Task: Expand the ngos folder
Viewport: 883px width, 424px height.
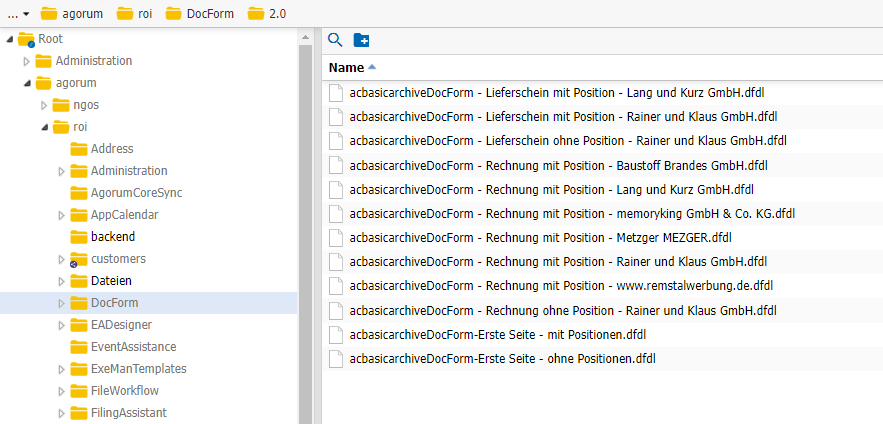Action: 44,105
